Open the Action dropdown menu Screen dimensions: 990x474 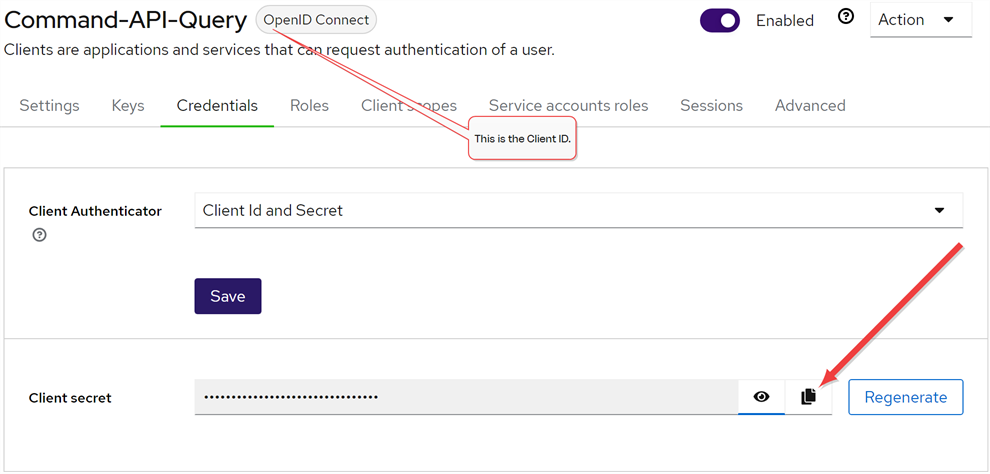coord(920,20)
